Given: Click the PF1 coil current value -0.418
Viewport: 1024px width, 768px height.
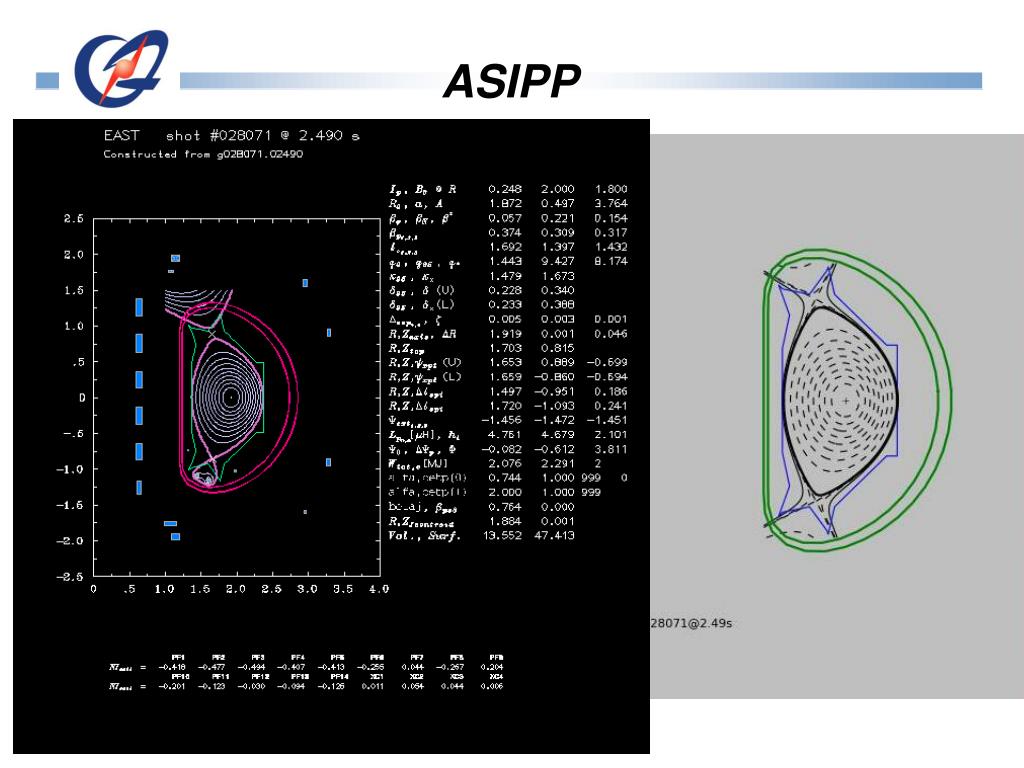Looking at the screenshot, I should [178, 667].
